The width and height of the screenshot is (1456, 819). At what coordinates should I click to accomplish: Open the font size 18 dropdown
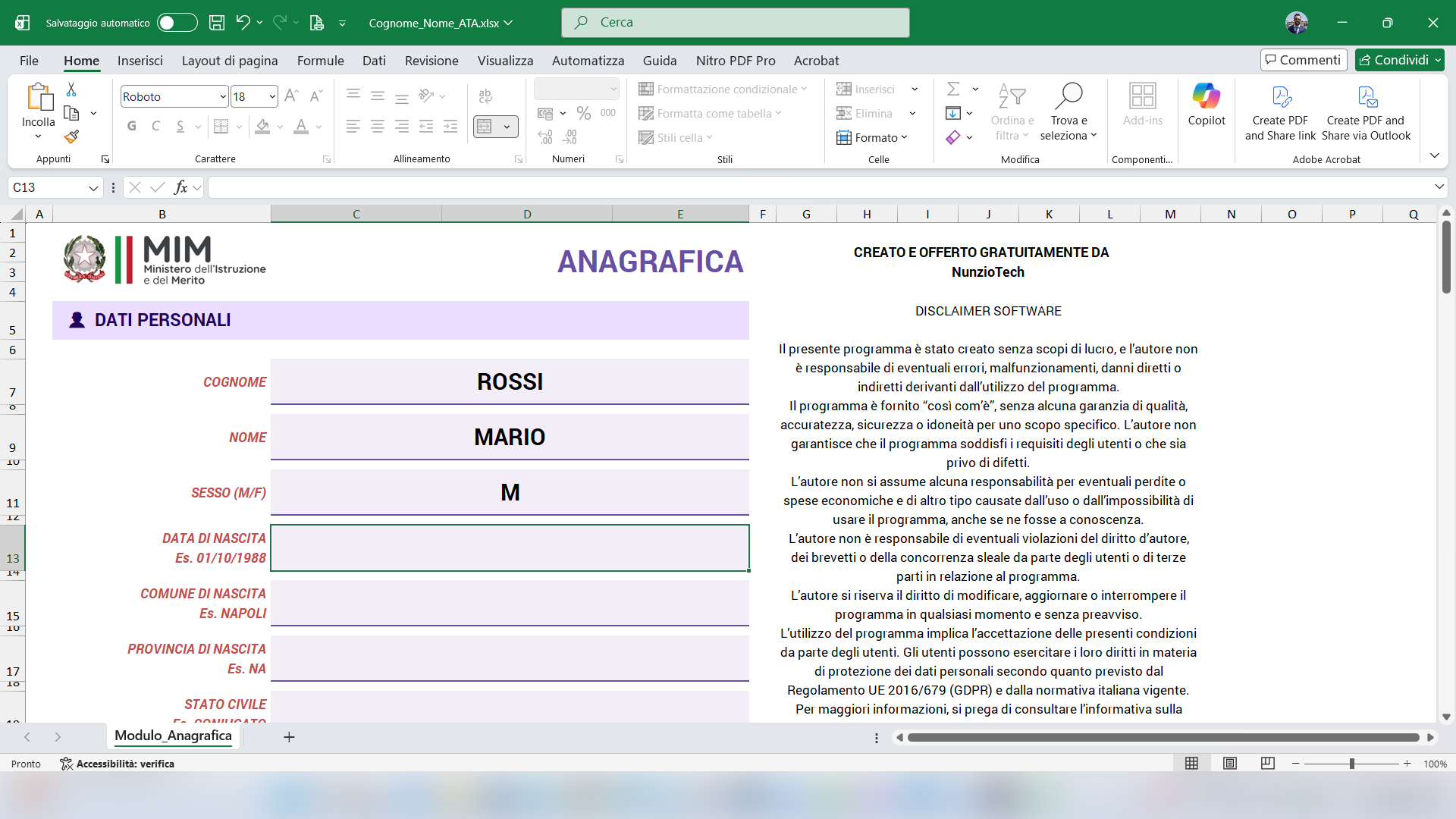[272, 96]
